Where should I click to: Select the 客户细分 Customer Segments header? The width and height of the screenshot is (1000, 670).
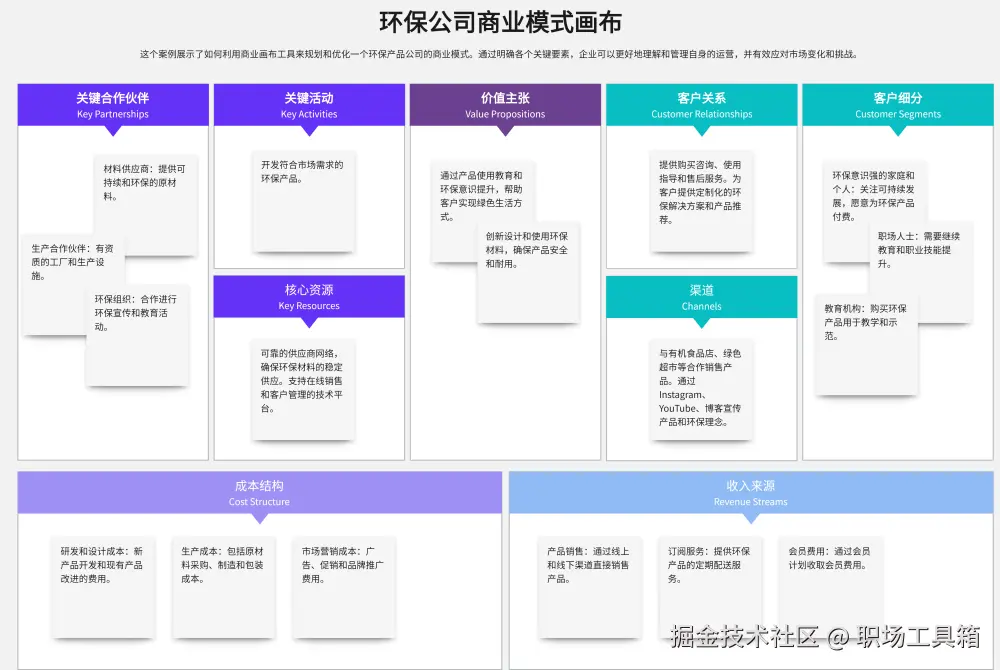tap(897, 103)
